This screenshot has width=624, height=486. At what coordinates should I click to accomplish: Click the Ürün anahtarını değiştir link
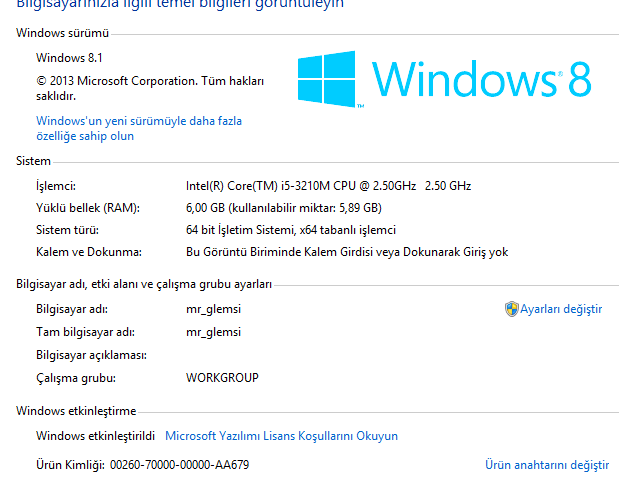547,465
